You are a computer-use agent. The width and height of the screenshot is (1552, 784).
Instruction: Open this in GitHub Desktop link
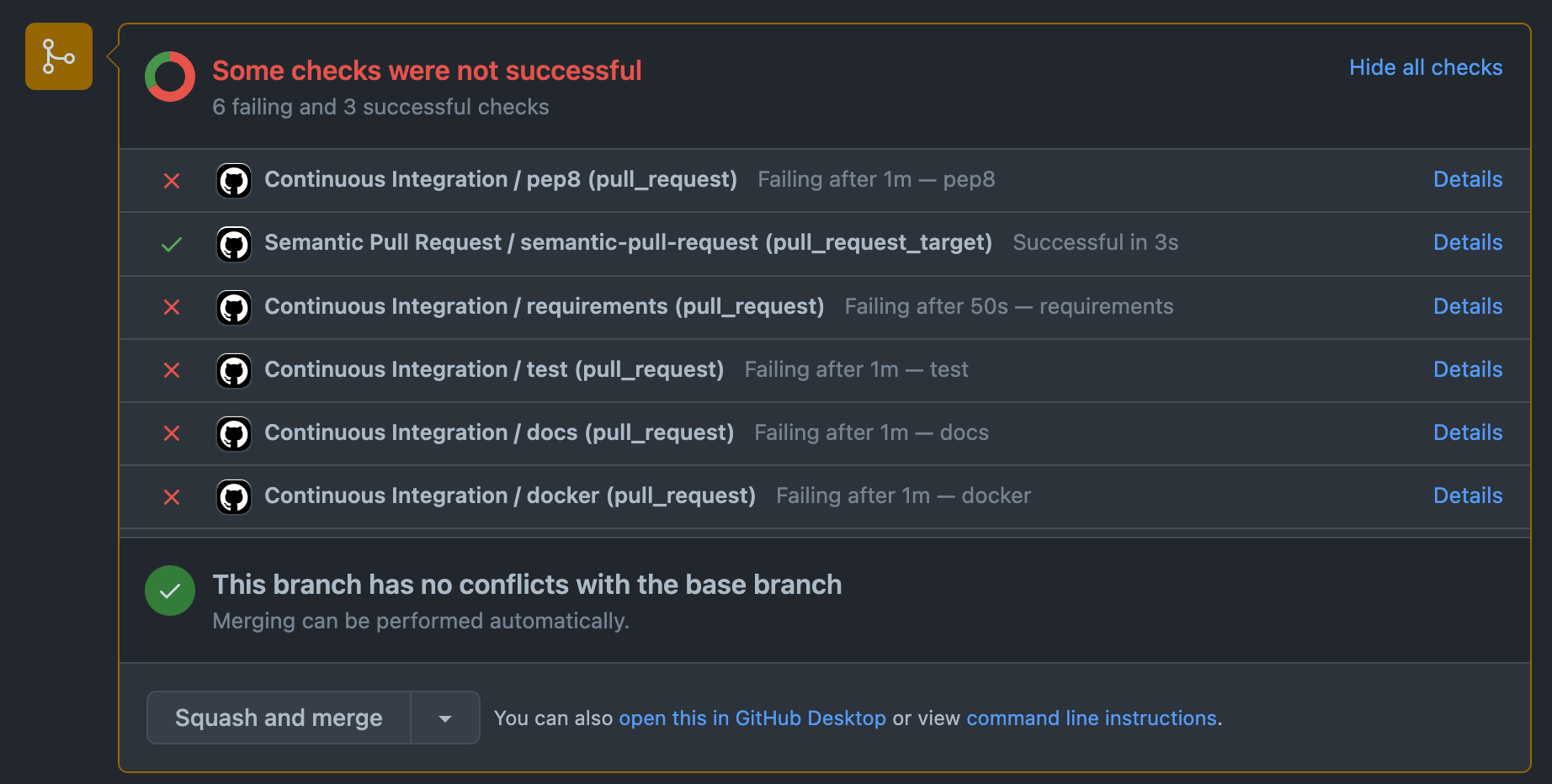(752, 718)
